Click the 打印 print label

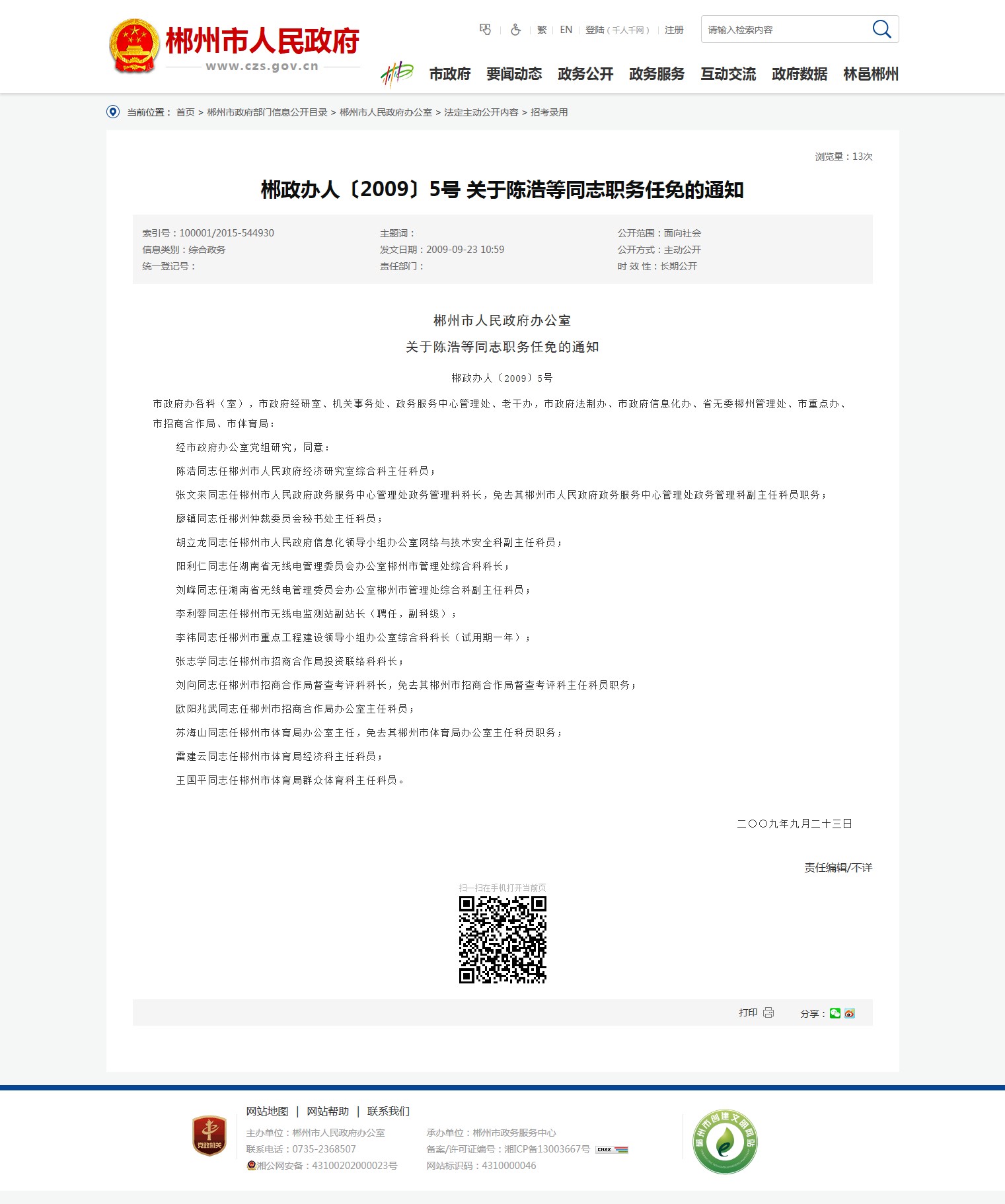tap(748, 1012)
